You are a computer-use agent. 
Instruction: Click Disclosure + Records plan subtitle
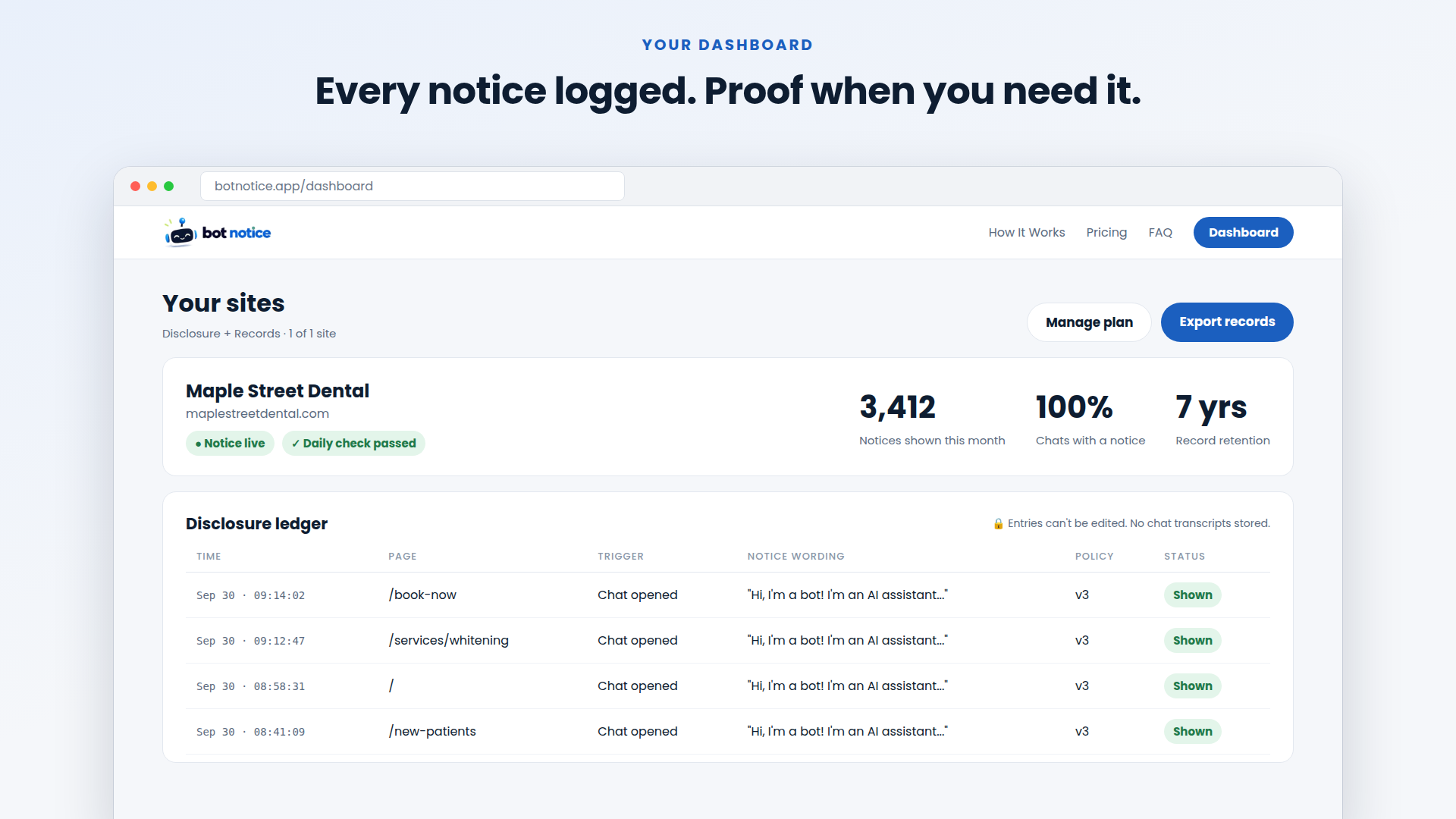click(x=249, y=334)
